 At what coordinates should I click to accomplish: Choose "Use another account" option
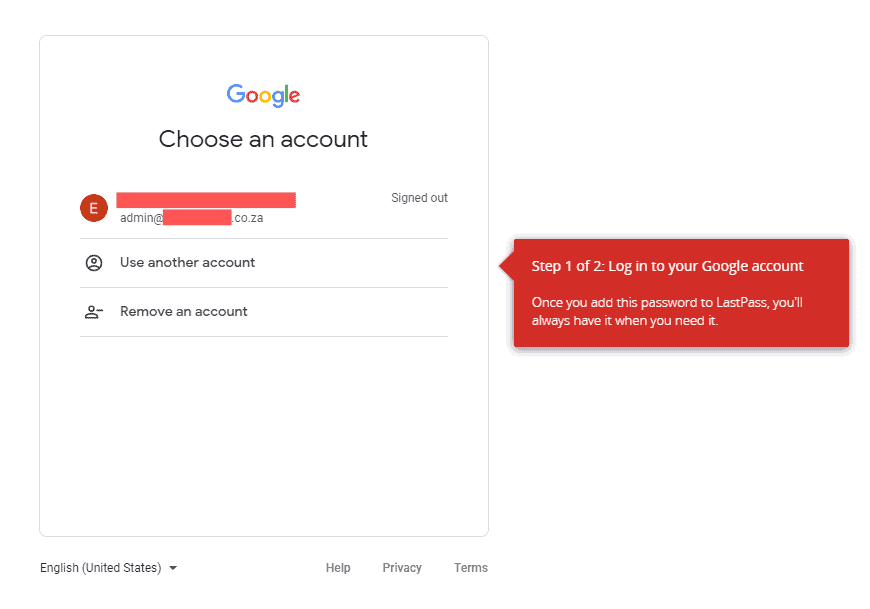click(x=188, y=263)
